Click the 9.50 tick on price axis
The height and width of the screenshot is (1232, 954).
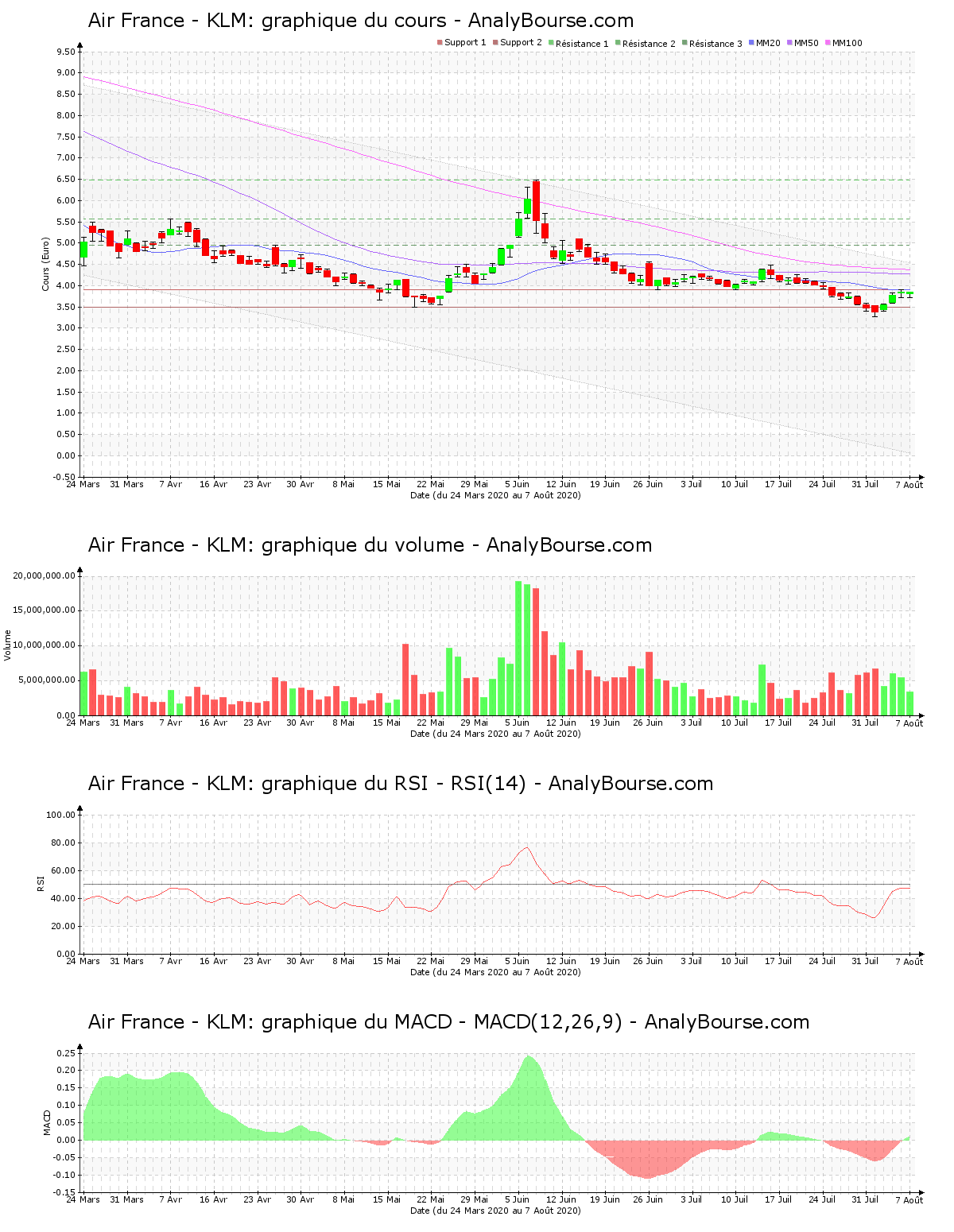[66, 52]
